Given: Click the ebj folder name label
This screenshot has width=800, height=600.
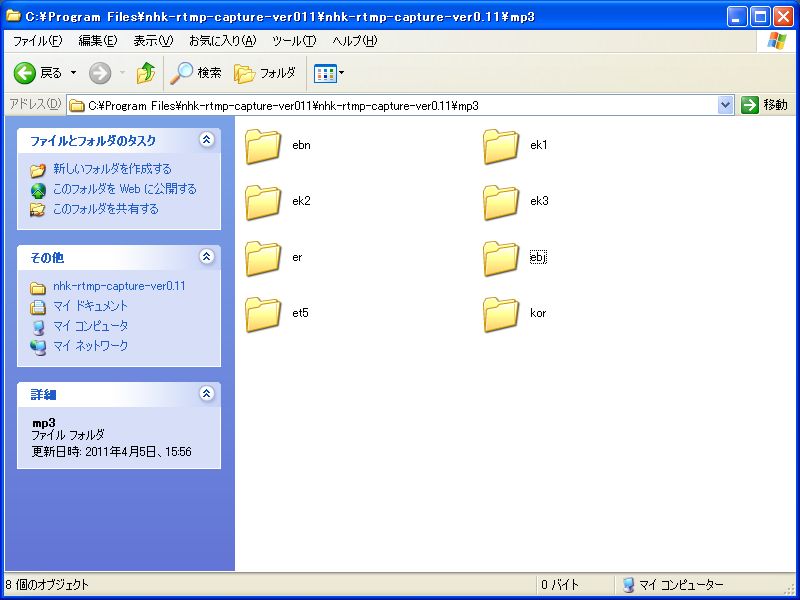Looking at the screenshot, I should tap(538, 257).
